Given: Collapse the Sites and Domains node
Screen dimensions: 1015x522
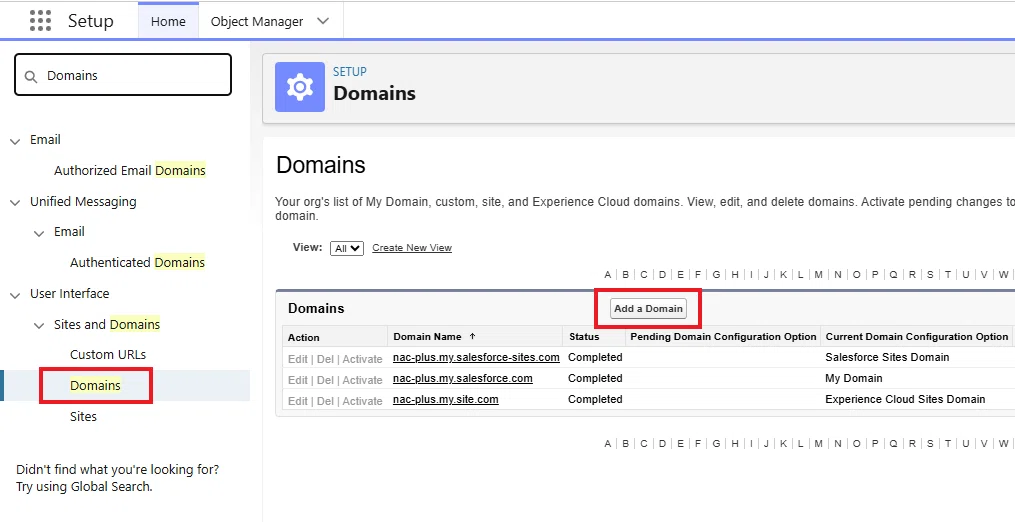Looking at the screenshot, I should click(39, 325).
